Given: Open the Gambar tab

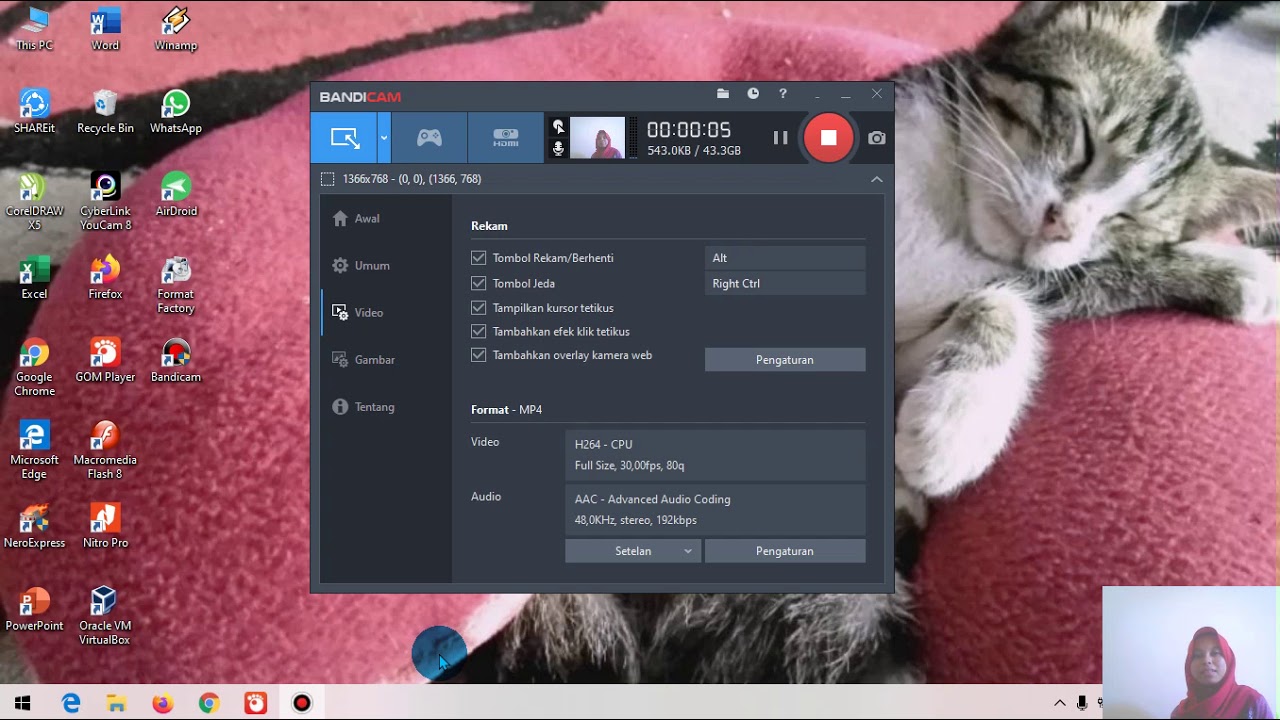Looking at the screenshot, I should tap(386, 360).
